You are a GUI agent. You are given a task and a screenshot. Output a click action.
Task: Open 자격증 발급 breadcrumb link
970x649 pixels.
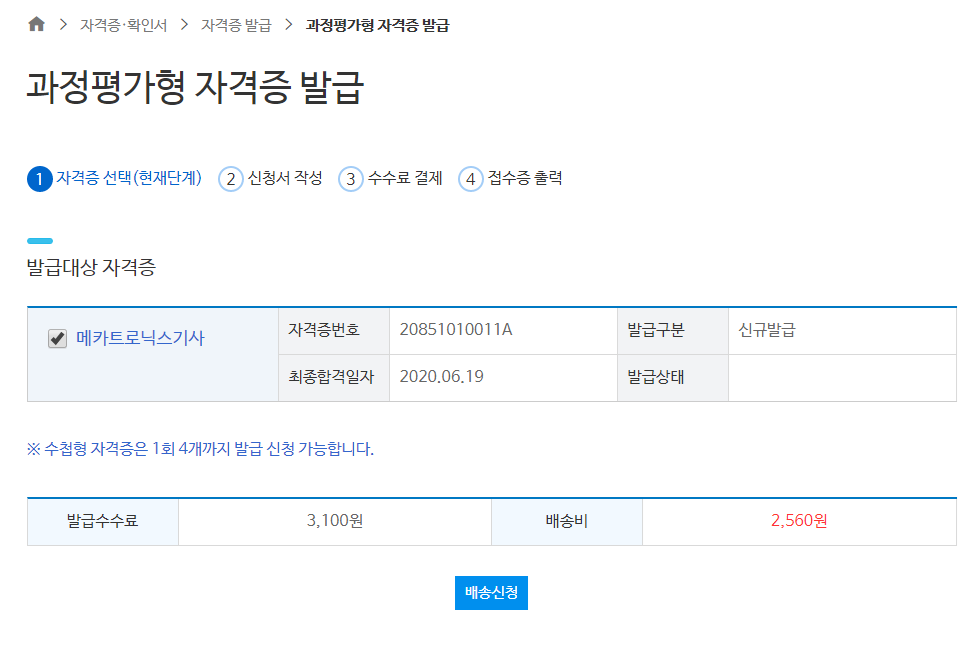[236, 25]
